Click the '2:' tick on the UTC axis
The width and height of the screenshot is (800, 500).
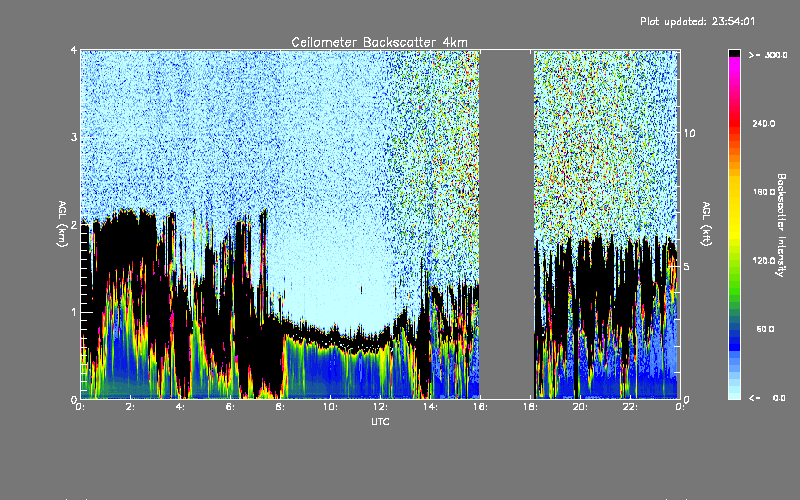point(130,407)
